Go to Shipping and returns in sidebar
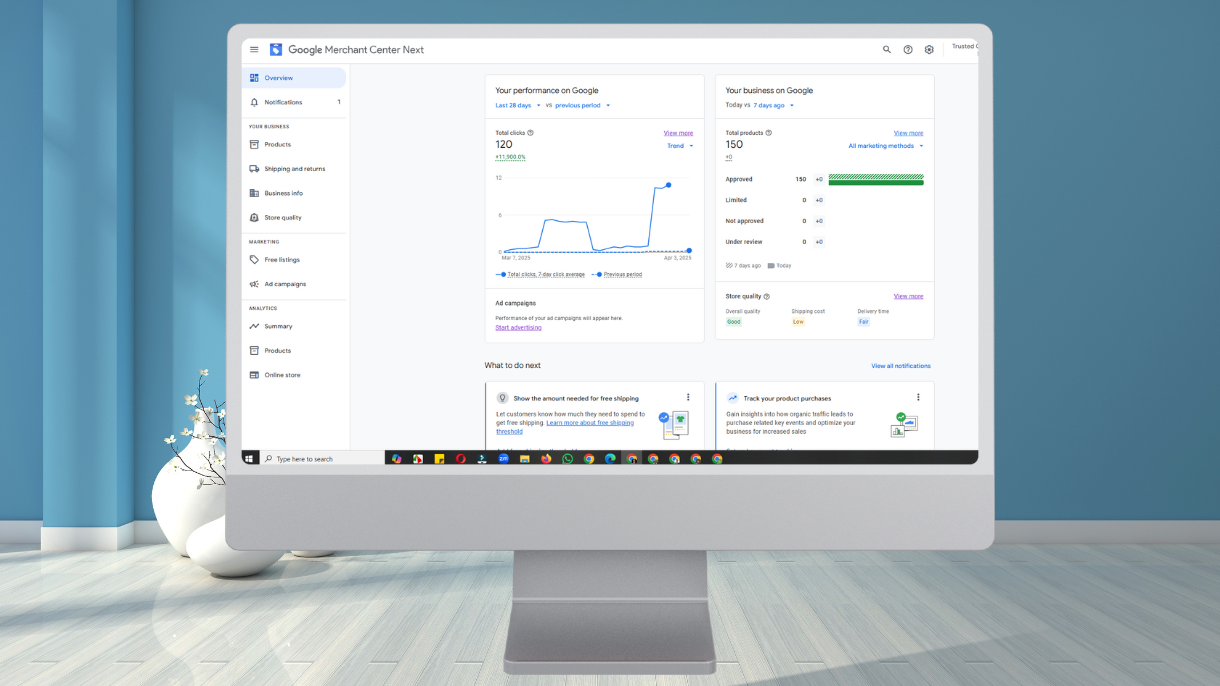 click(x=294, y=169)
